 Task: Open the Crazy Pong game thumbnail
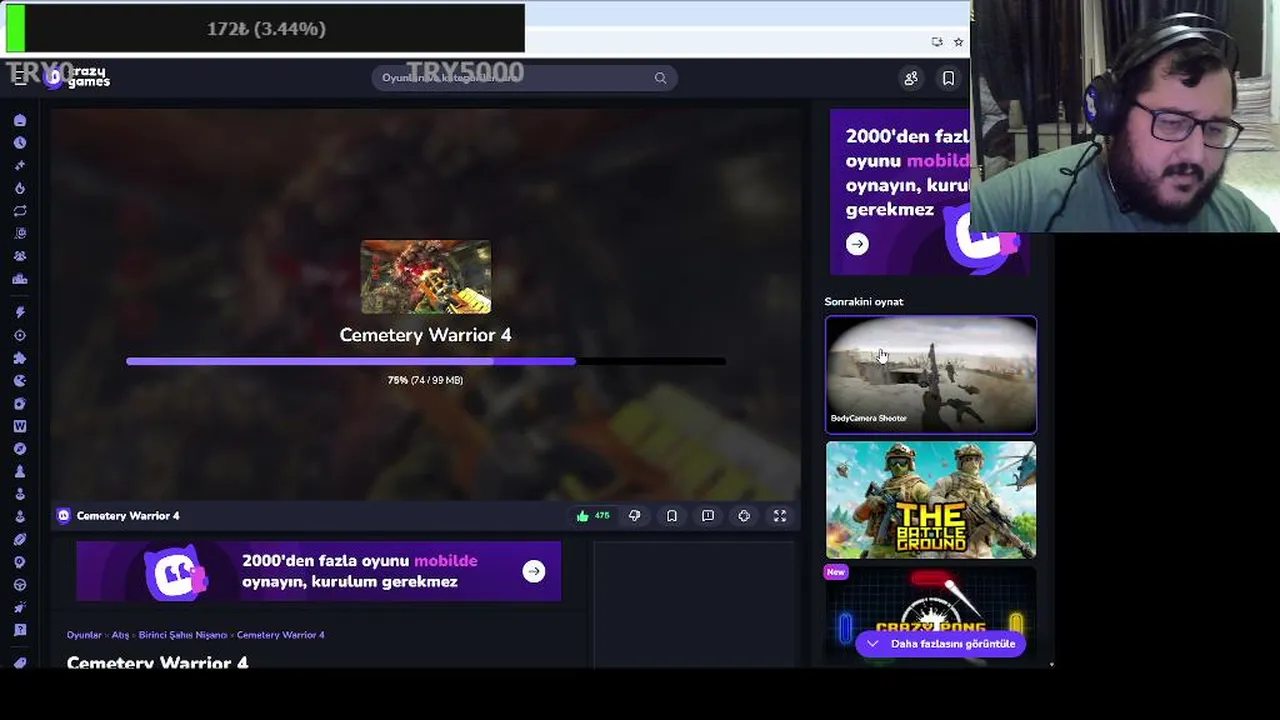click(931, 613)
